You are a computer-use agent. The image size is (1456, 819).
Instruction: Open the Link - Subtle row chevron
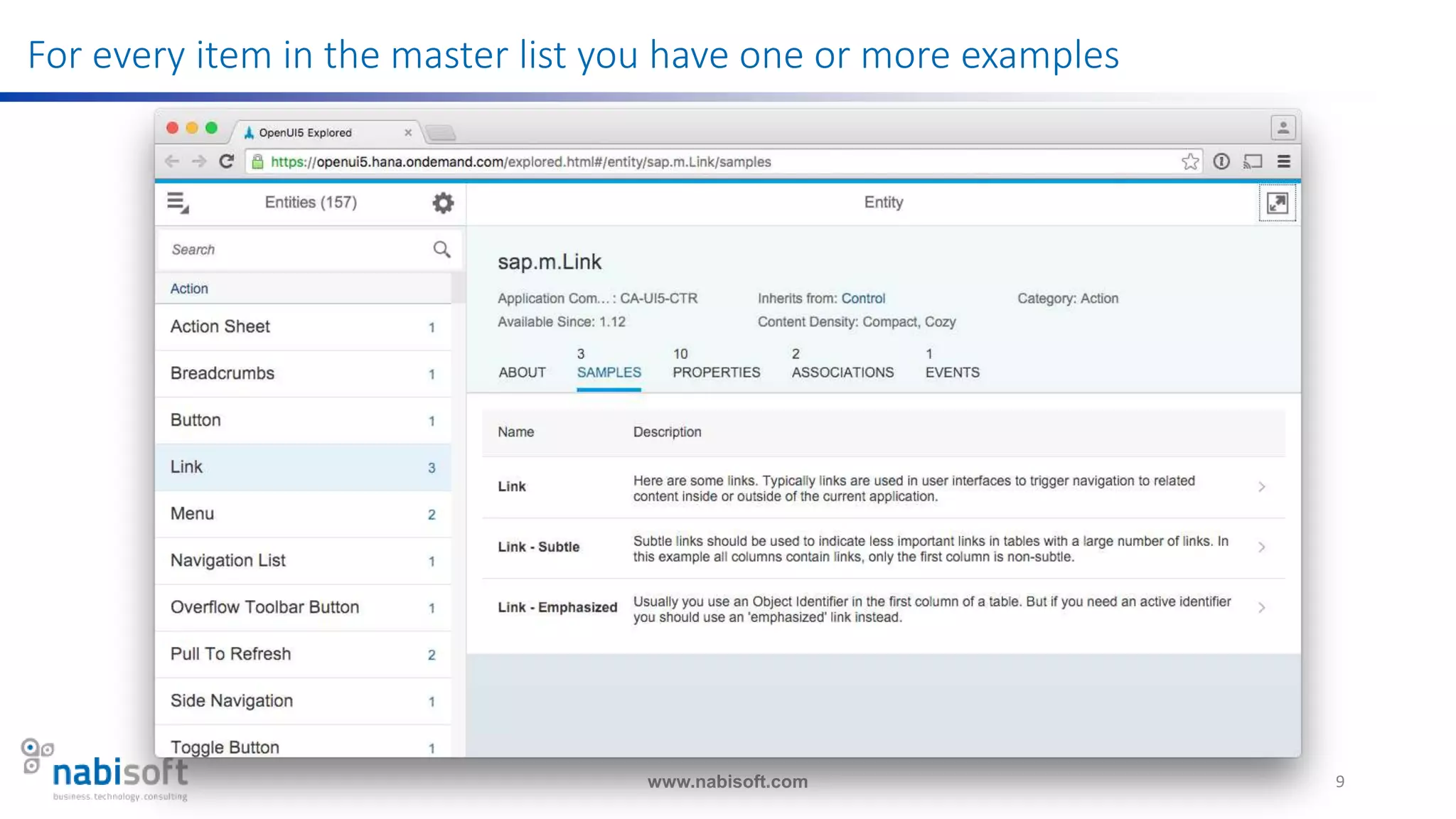[x=1262, y=547]
